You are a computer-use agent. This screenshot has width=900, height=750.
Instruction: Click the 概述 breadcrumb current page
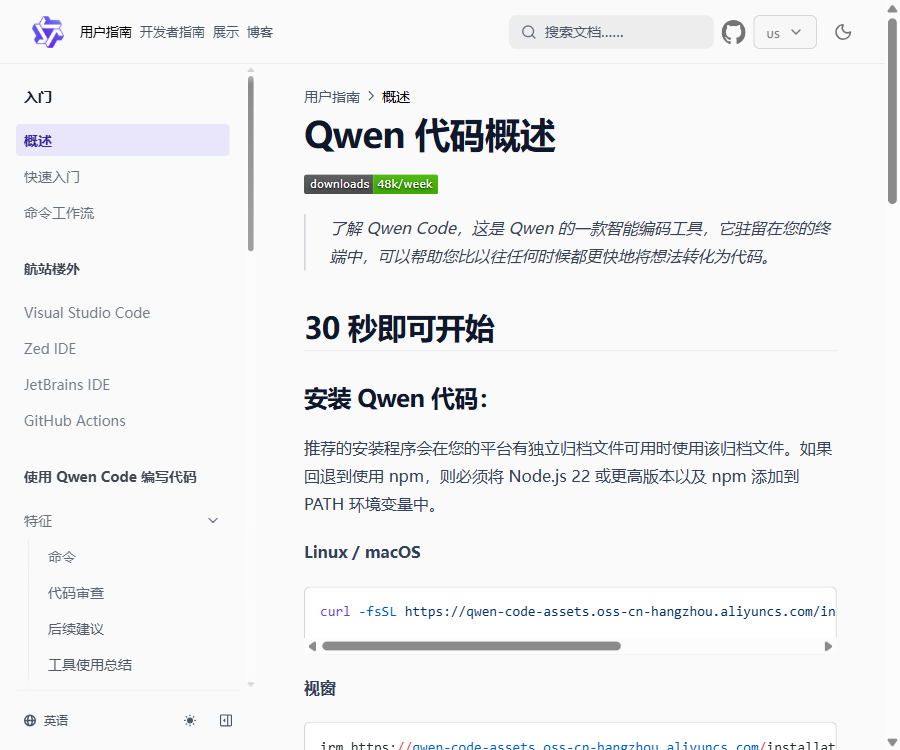coord(396,97)
